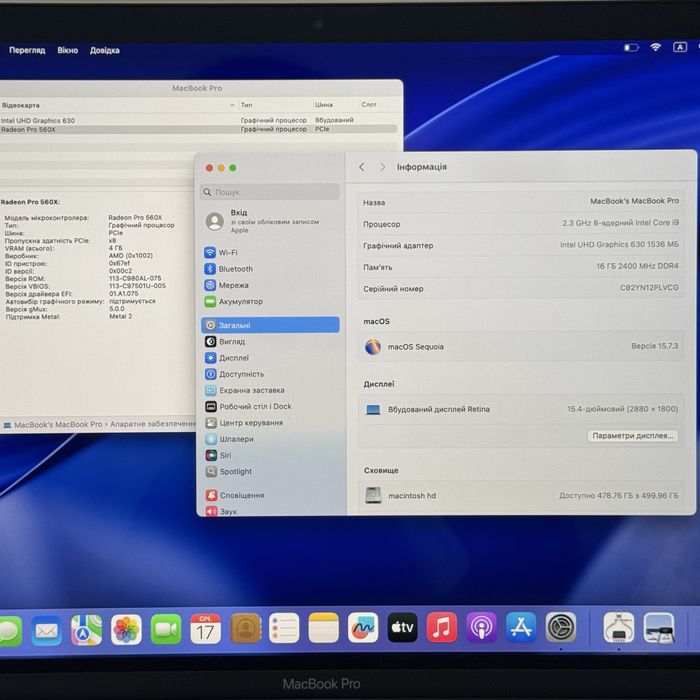This screenshot has height=700, width=700.
Task: Click 16 ГБ 2400 MHz DDR4 memory value
Action: point(637,266)
